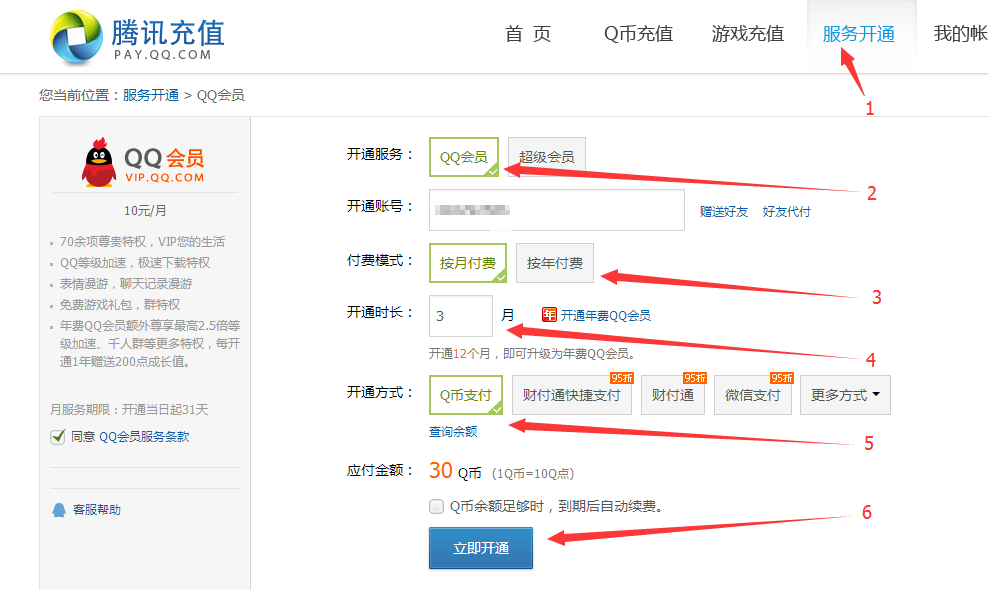Select the 按月付费 payment mode
The image size is (988, 590).
click(468, 263)
